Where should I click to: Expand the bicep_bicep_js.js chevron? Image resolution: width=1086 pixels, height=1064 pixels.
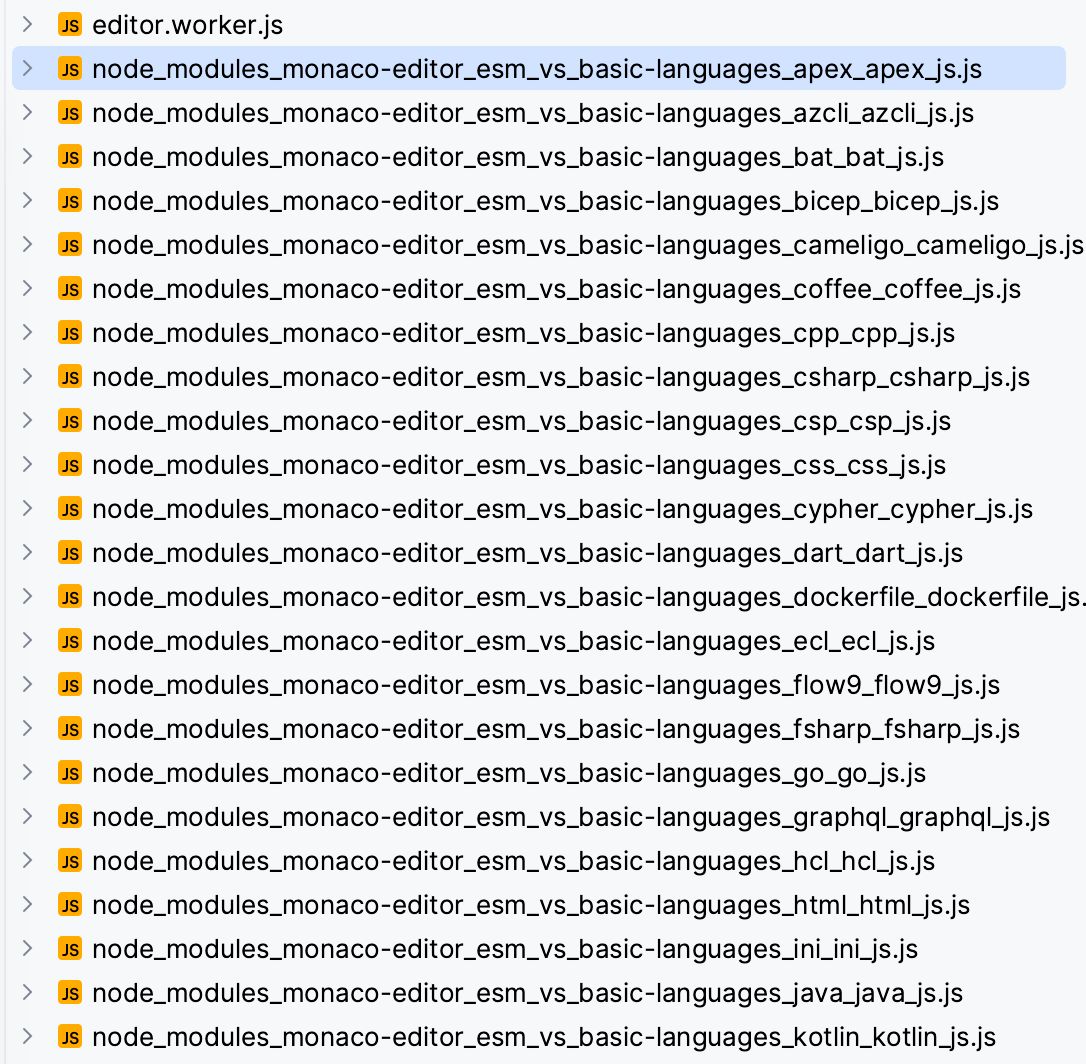[x=28, y=201]
